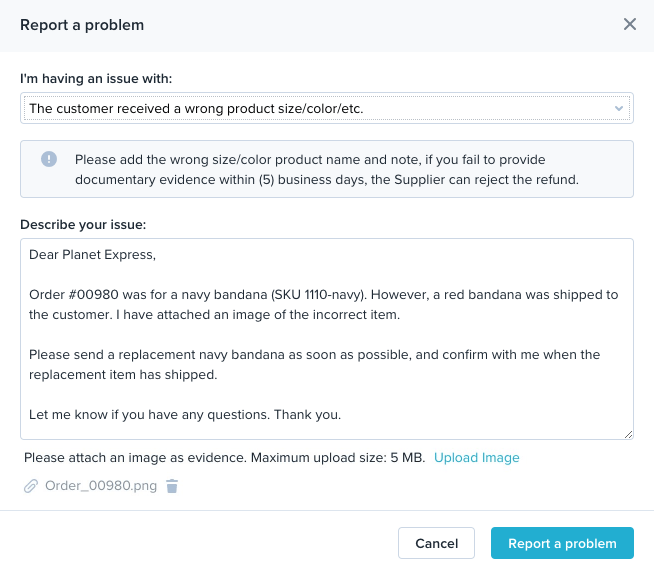
Task: Submit with the blue Report a problem button
Action: 562,544
